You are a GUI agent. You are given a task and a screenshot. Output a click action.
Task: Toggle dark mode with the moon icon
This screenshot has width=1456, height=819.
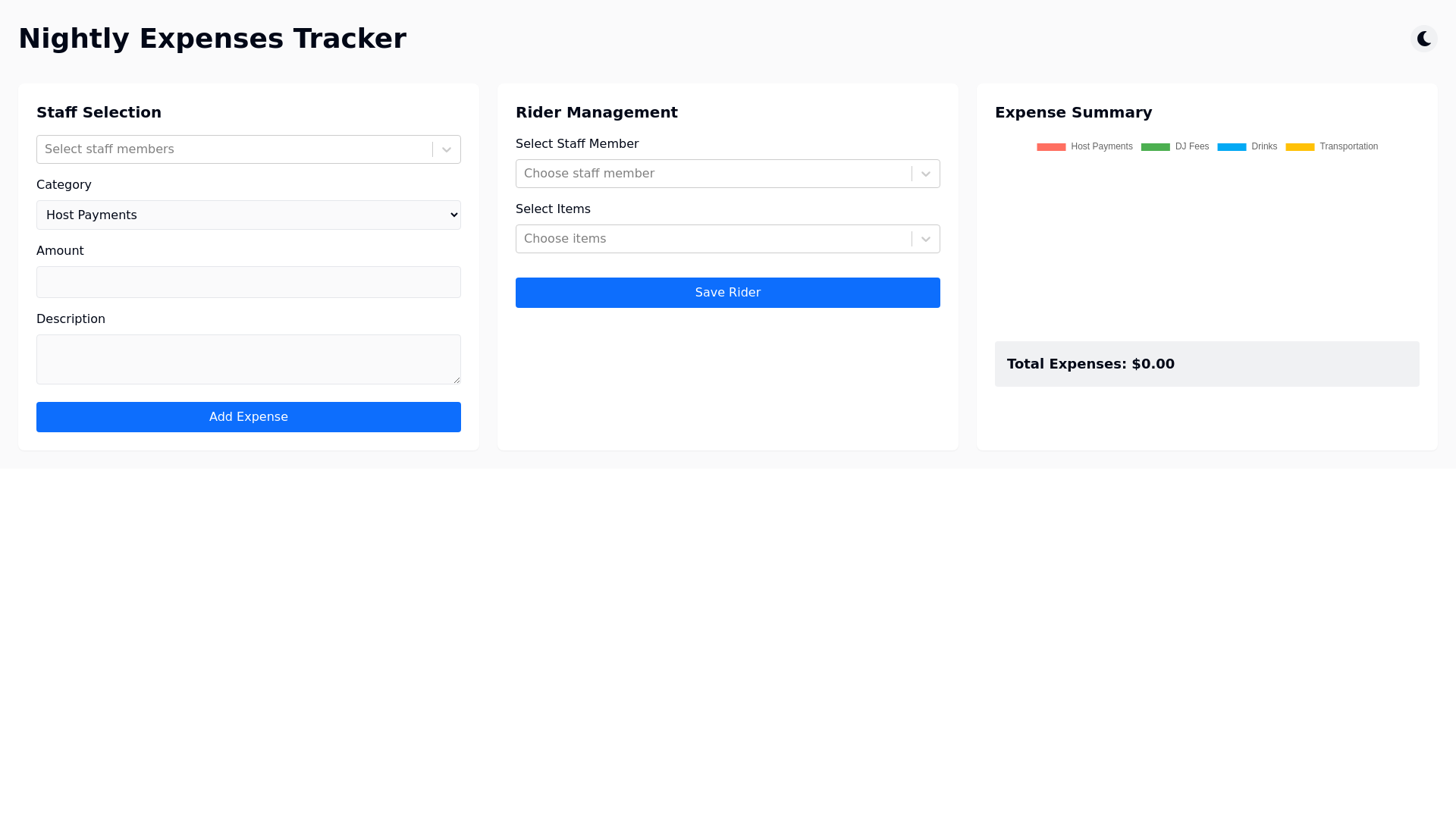pos(1423,39)
